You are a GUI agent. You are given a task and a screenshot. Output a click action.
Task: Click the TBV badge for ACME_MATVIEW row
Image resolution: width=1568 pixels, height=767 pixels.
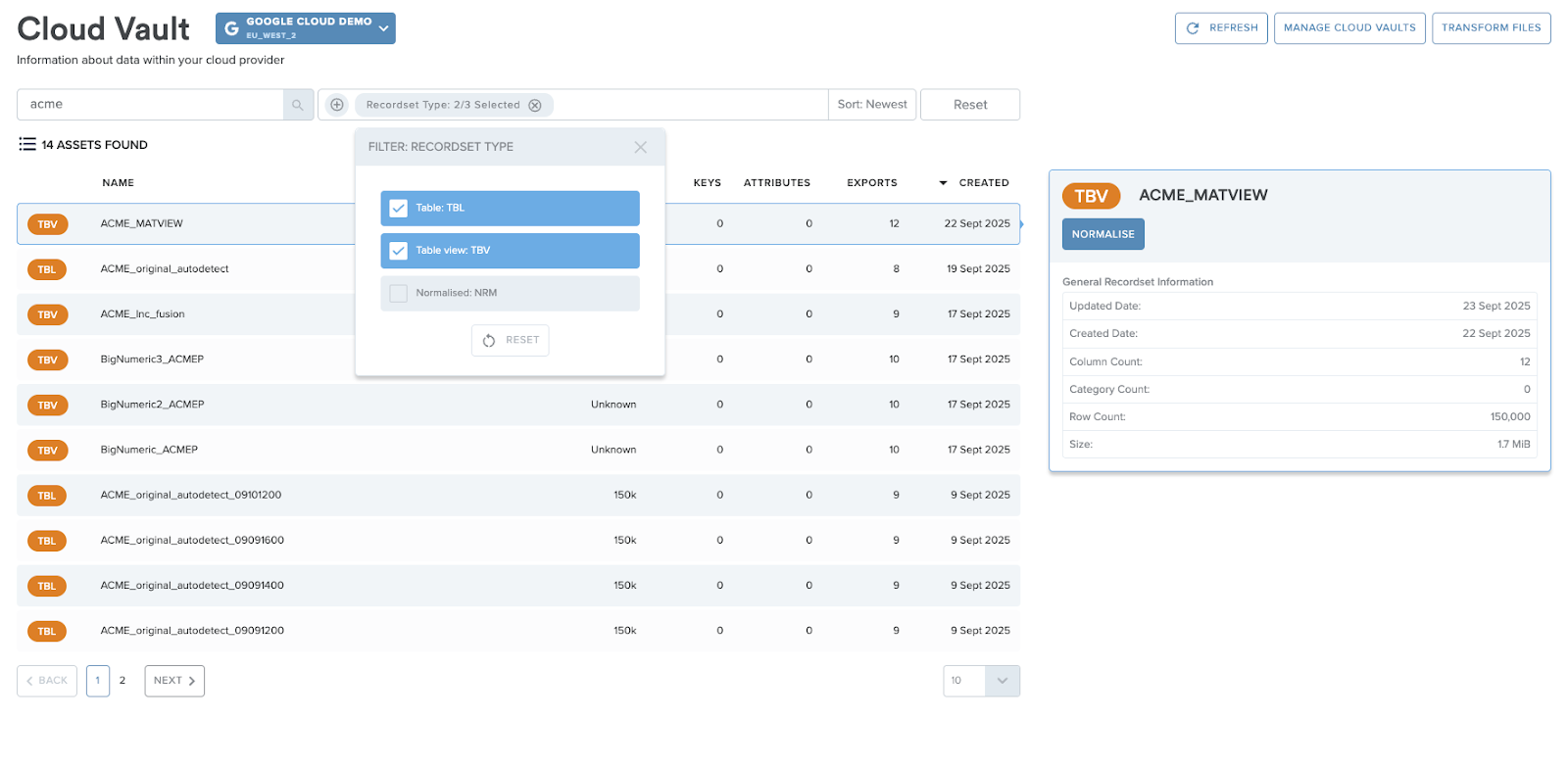click(47, 224)
